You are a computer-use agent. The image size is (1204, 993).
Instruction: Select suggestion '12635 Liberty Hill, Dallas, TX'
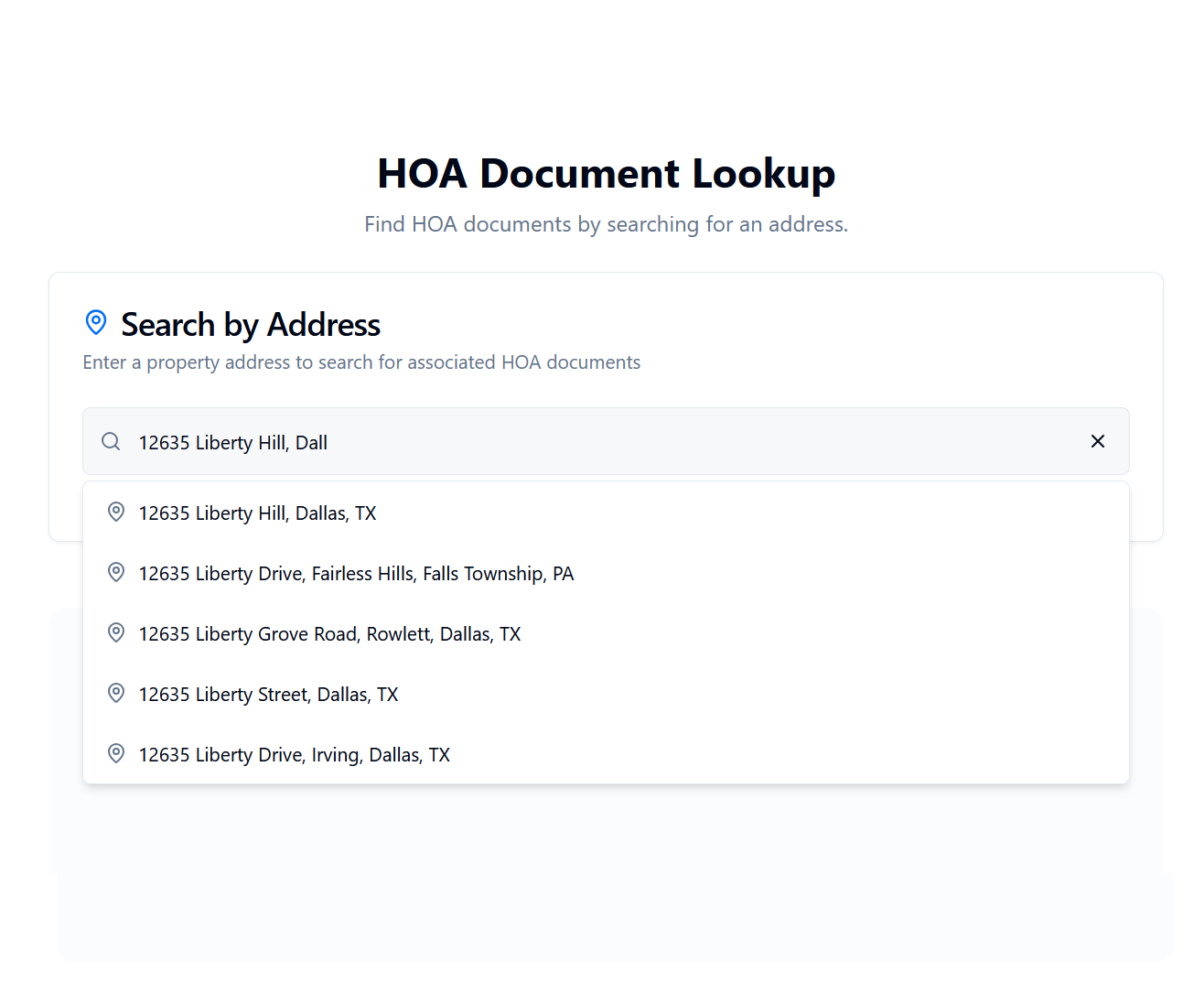click(x=606, y=513)
